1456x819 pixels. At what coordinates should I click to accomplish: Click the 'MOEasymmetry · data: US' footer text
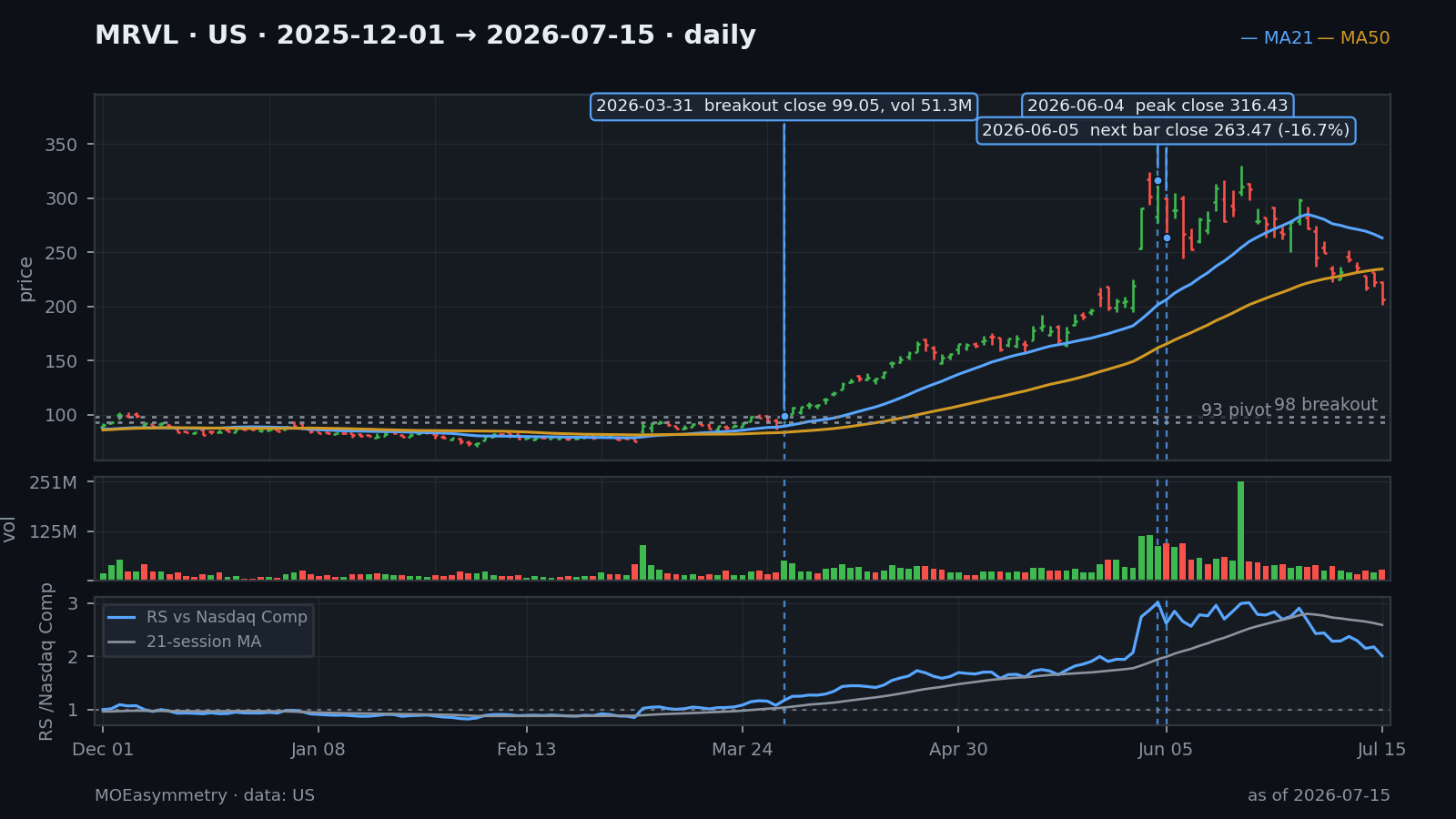coord(205,795)
